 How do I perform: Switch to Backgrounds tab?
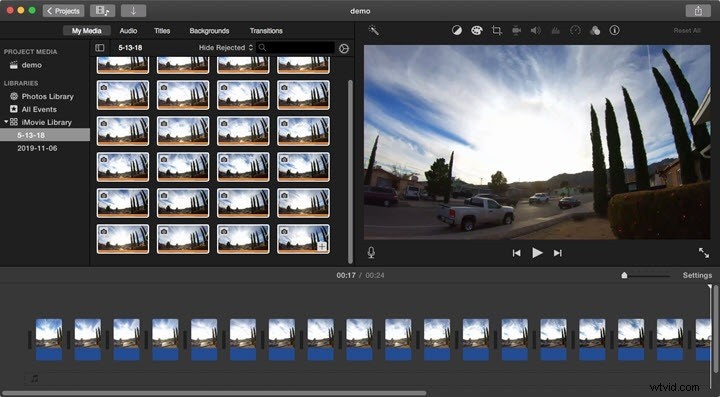[x=209, y=31]
